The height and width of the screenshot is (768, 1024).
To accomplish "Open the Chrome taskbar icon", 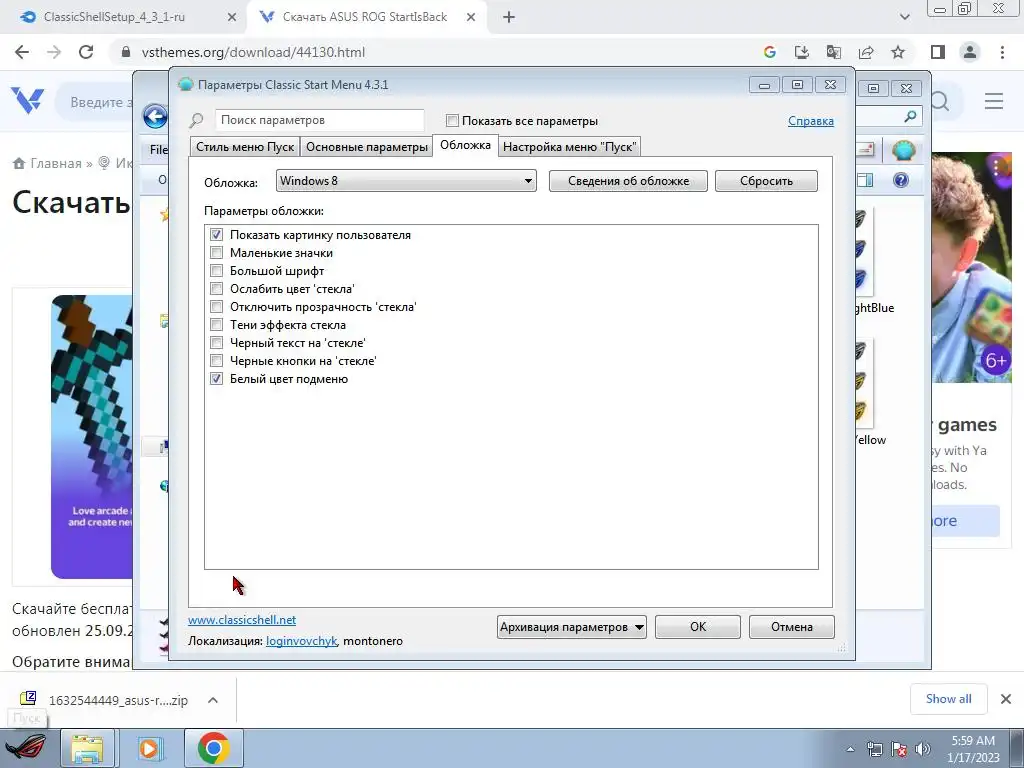I will tap(214, 748).
